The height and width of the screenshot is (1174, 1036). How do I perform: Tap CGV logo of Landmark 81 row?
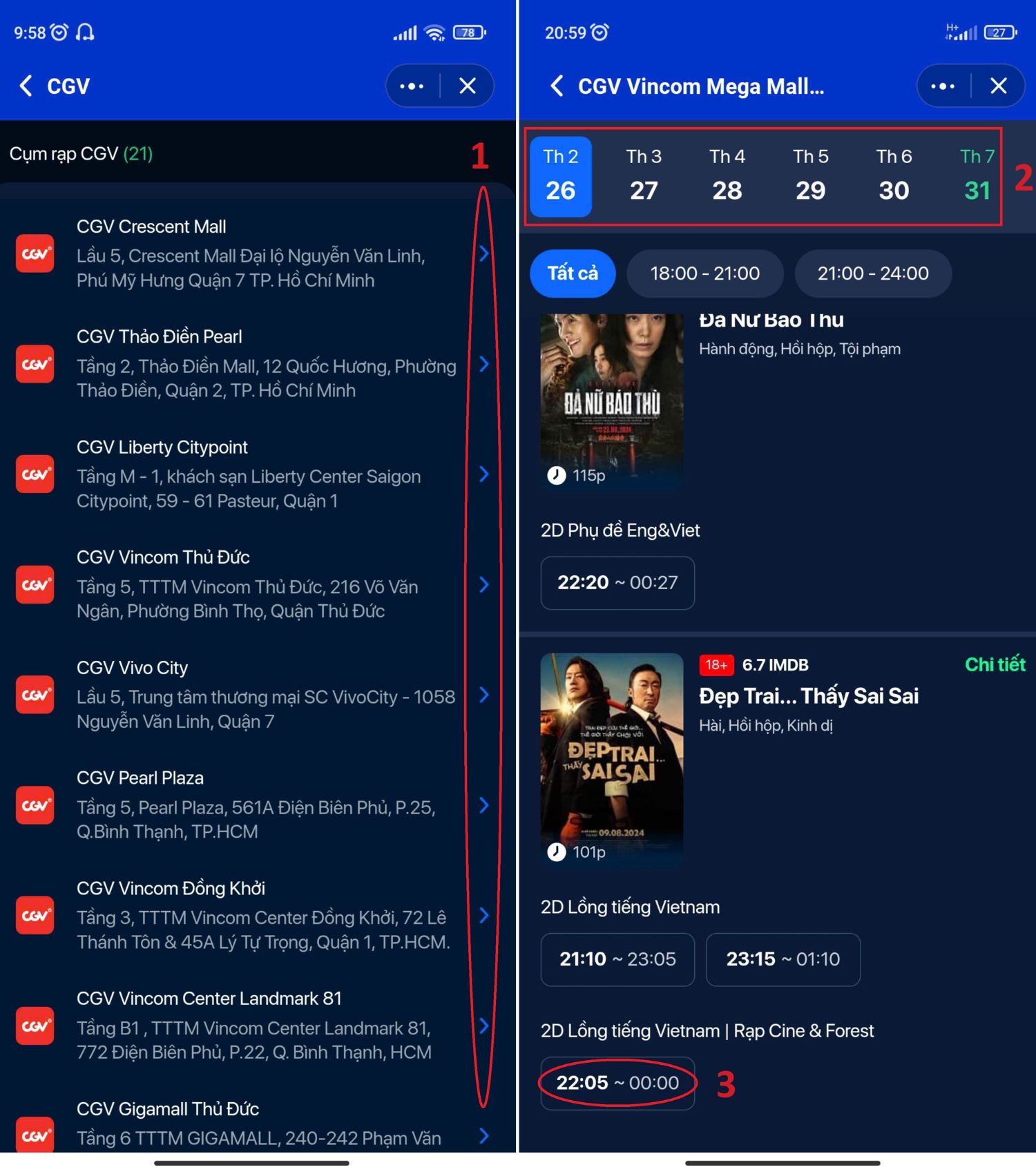click(35, 1026)
